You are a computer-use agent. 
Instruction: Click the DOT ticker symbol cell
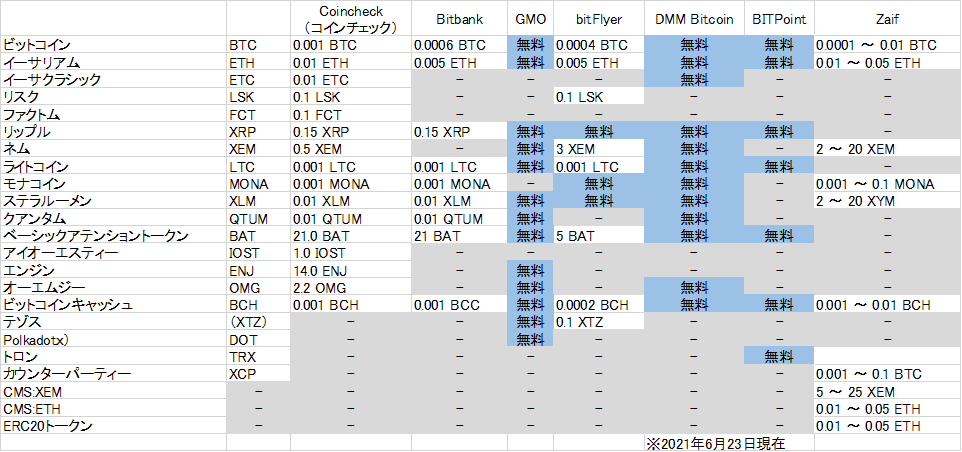pos(258,339)
